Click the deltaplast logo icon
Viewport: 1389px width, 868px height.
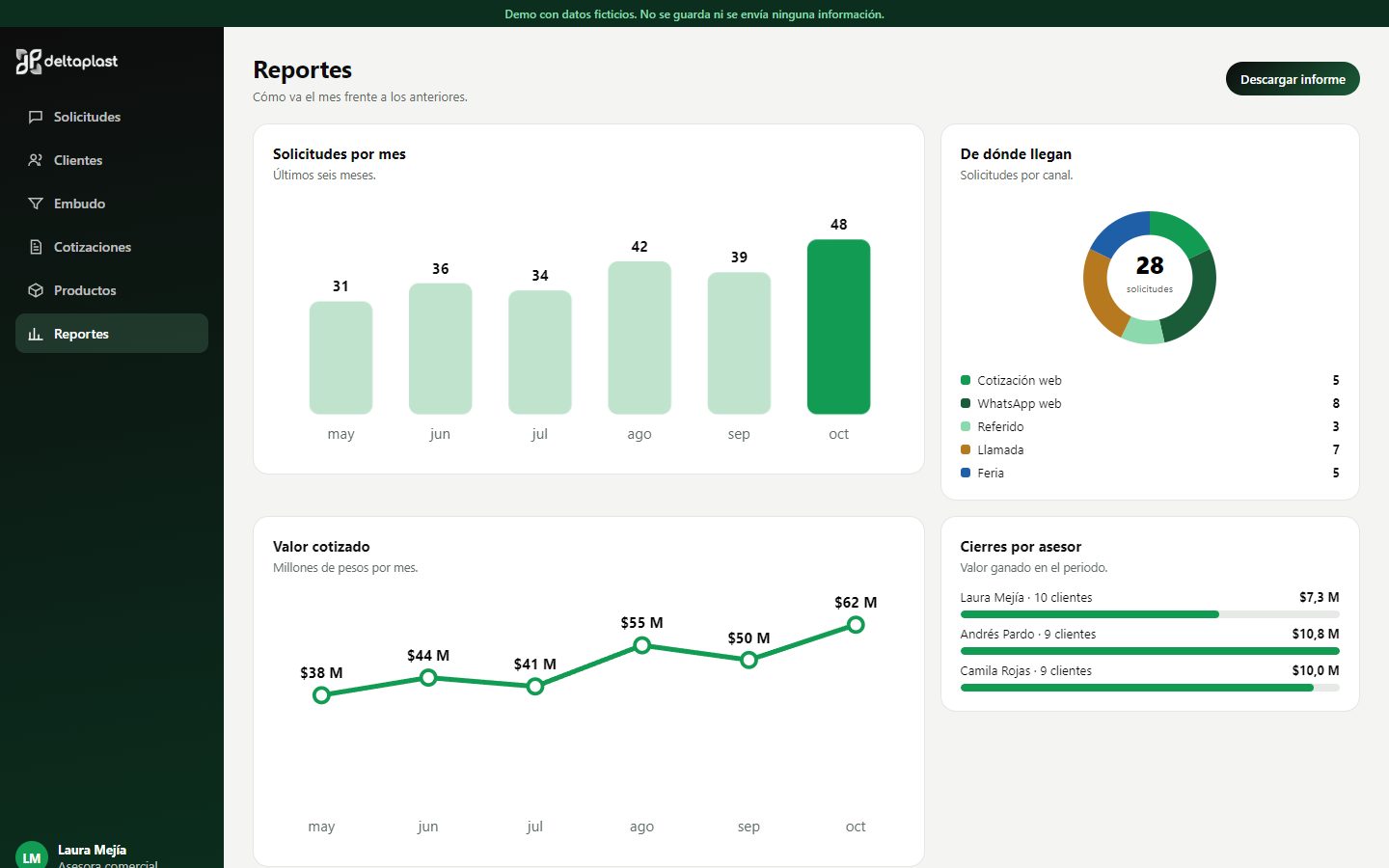(29, 62)
